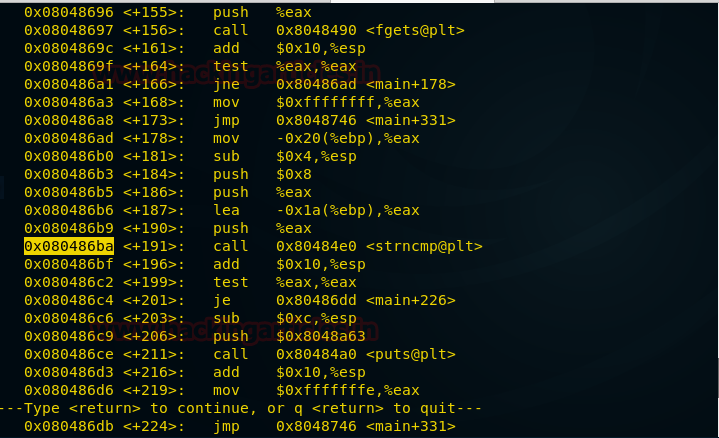Click the $0xffffffff,%eax mov operand
Viewport: 719px width, 438px height.
pos(338,102)
